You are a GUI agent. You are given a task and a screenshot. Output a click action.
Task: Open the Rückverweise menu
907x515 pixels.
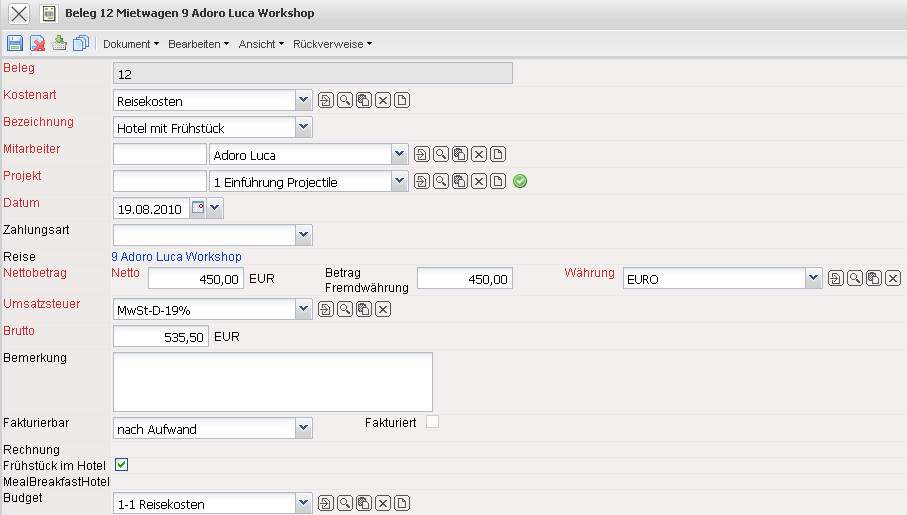click(x=332, y=44)
